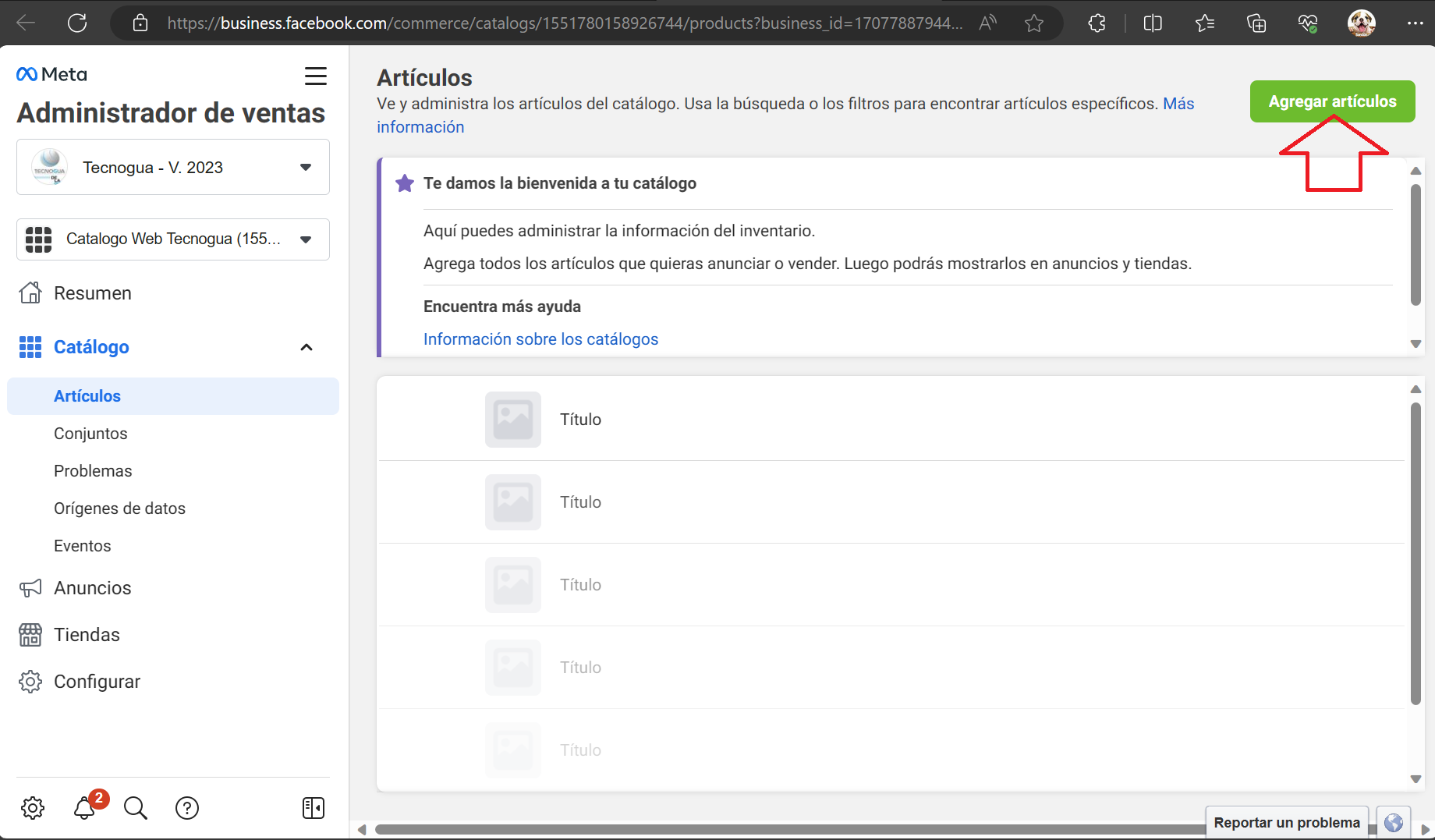Collapse the Catálogo section chevron

point(306,347)
